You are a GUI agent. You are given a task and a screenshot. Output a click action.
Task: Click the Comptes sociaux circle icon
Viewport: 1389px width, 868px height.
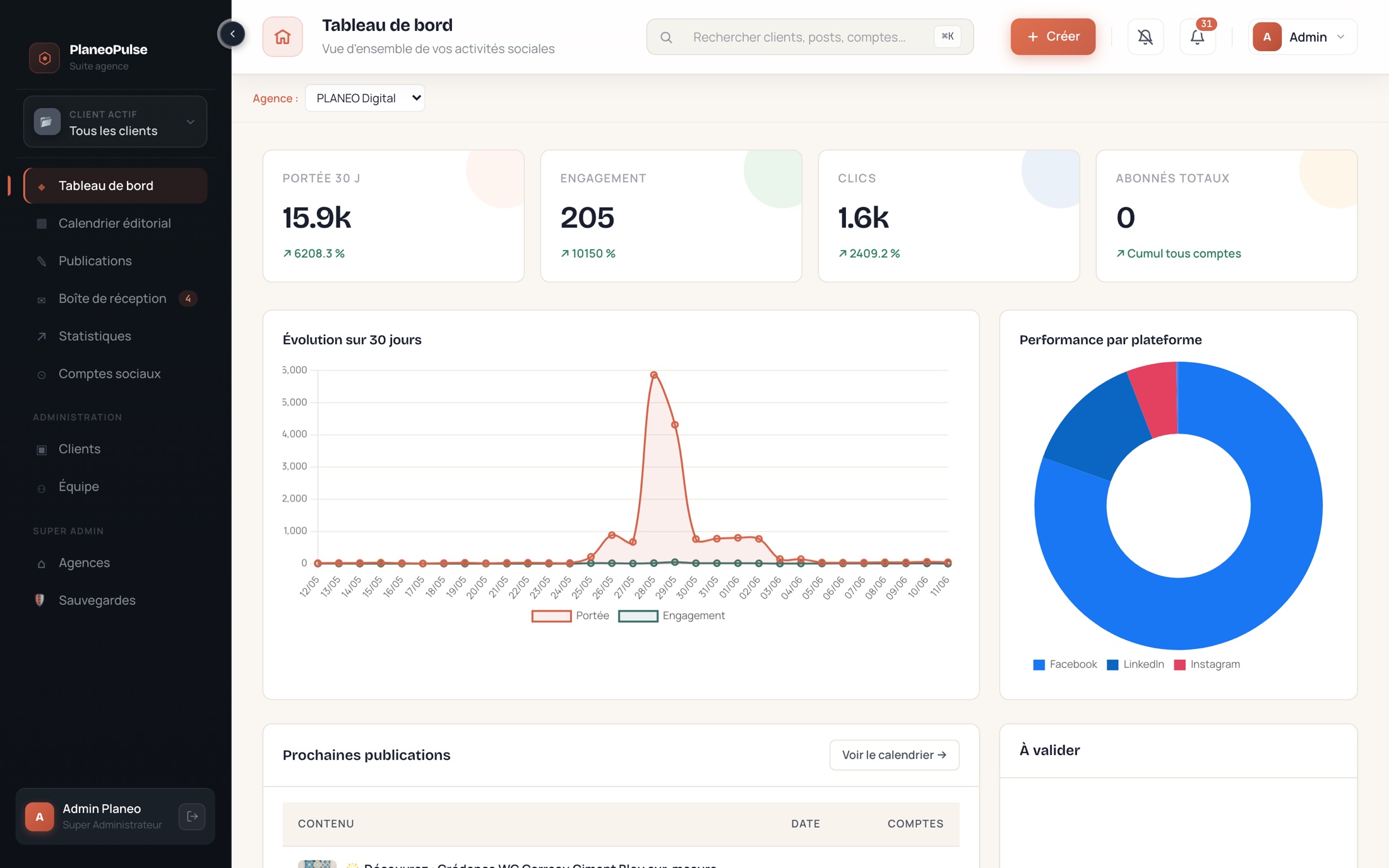click(42, 374)
